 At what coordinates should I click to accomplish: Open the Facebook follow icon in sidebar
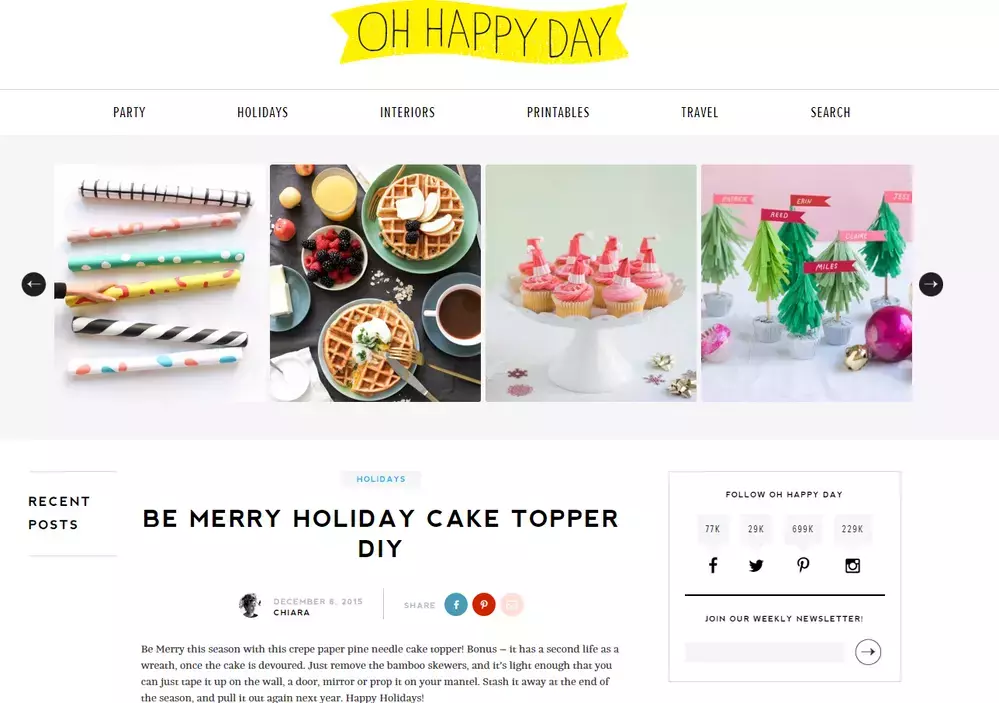[713, 565]
